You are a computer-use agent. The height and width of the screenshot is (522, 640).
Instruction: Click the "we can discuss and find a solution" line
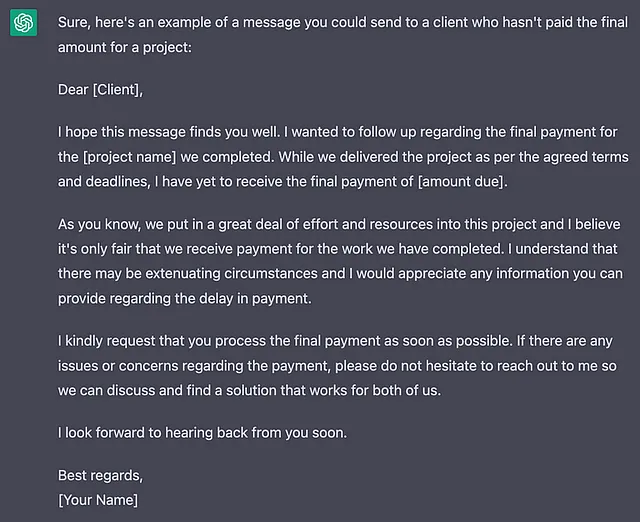[x=249, y=391]
